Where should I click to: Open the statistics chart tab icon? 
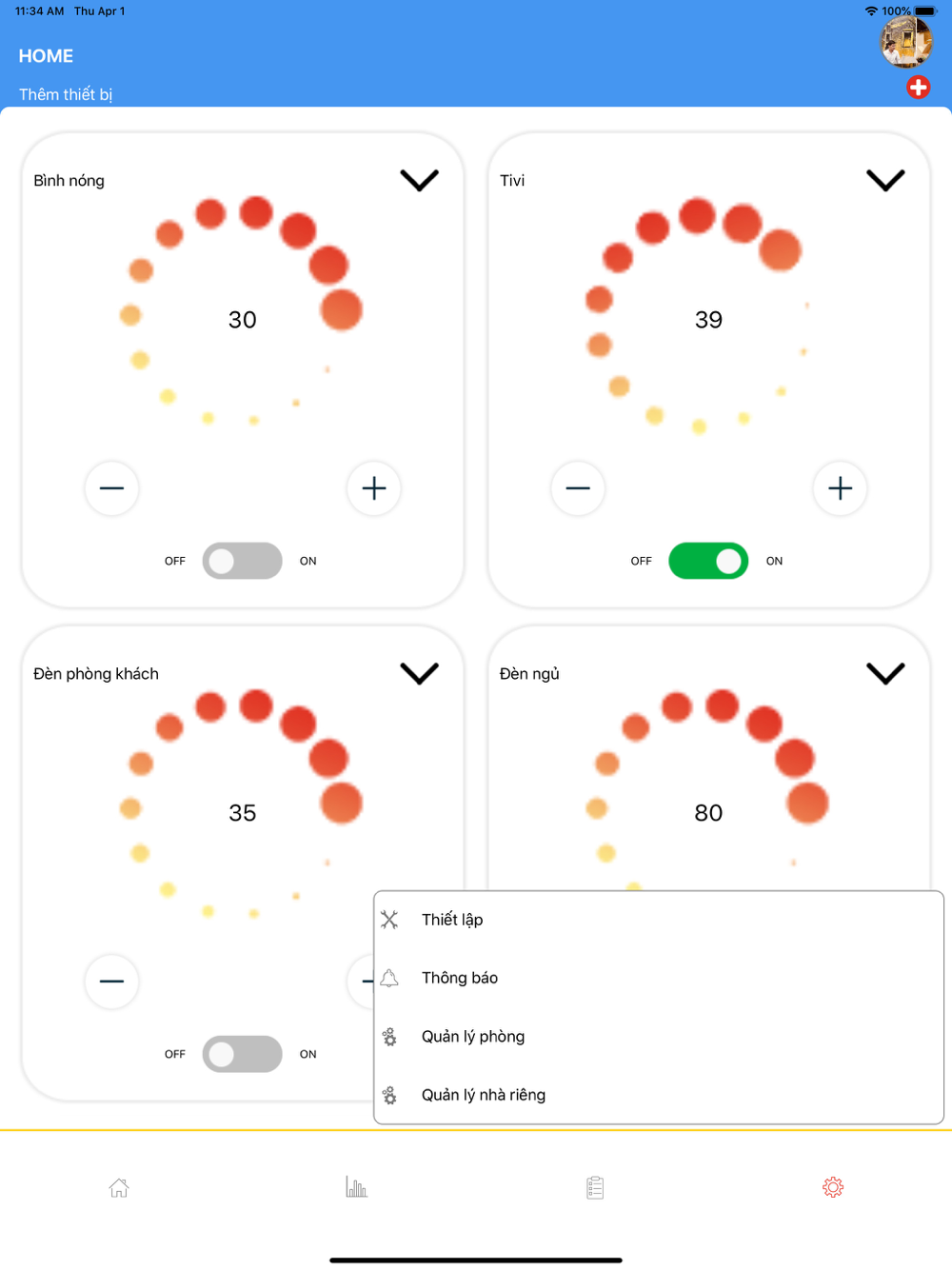(356, 1187)
